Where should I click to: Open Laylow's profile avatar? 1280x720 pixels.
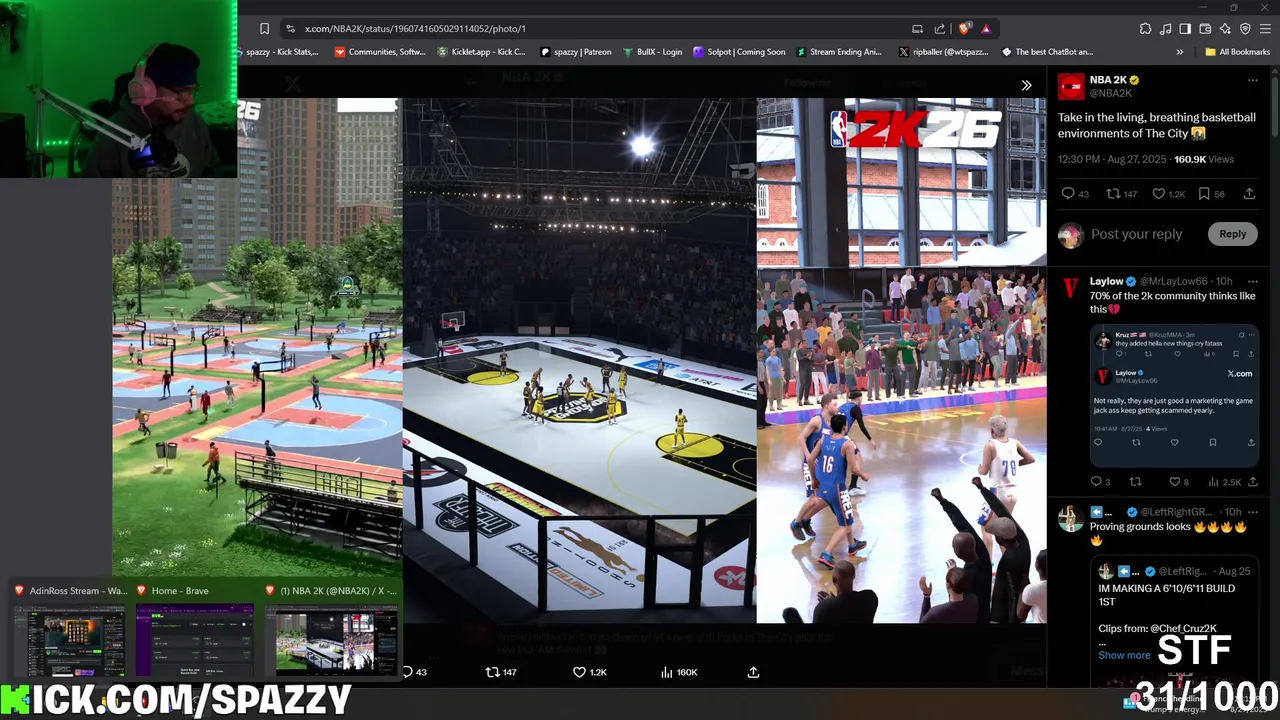coord(1071,288)
